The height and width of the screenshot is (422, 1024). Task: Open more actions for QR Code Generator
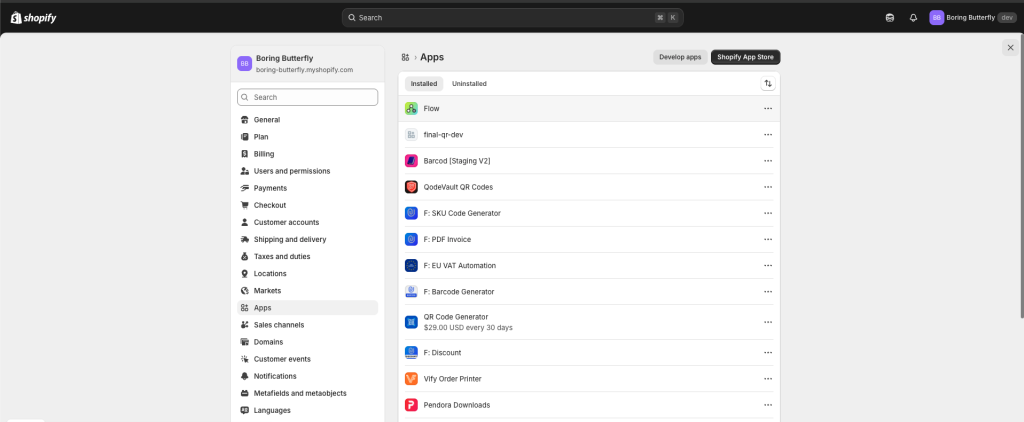tap(768, 322)
